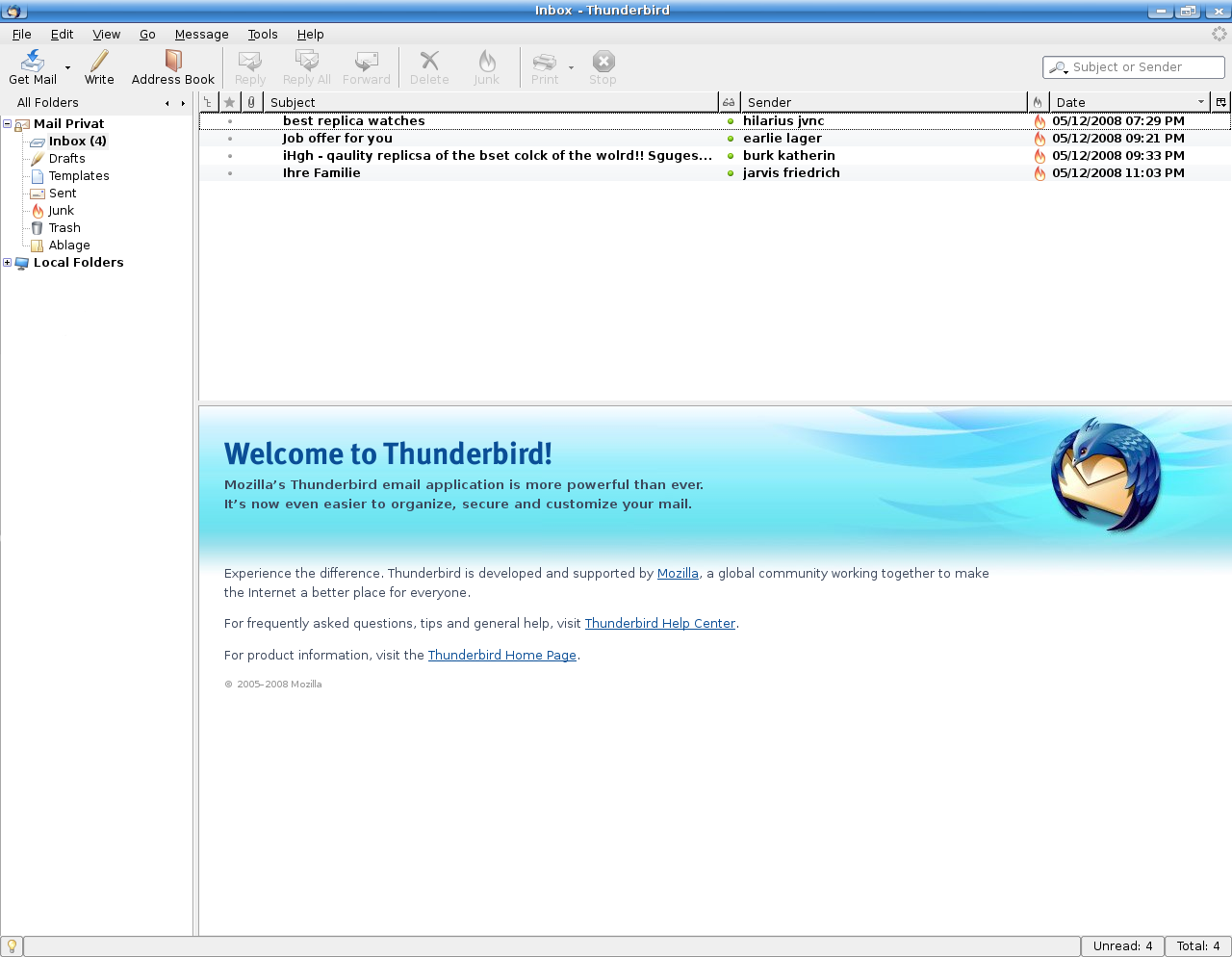The height and width of the screenshot is (957, 1232).
Task: Follow the Mozilla link
Action: 678,573
